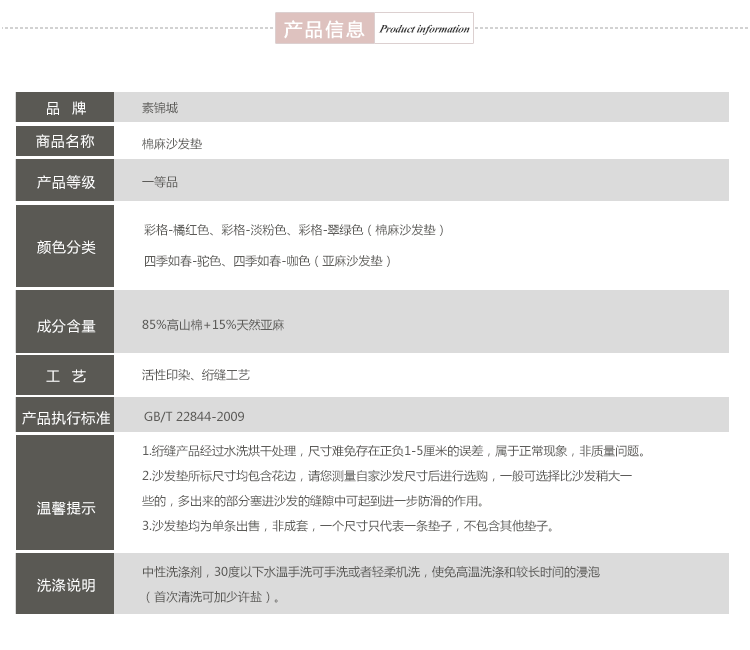Click the 成分含量 label cell

click(x=65, y=322)
